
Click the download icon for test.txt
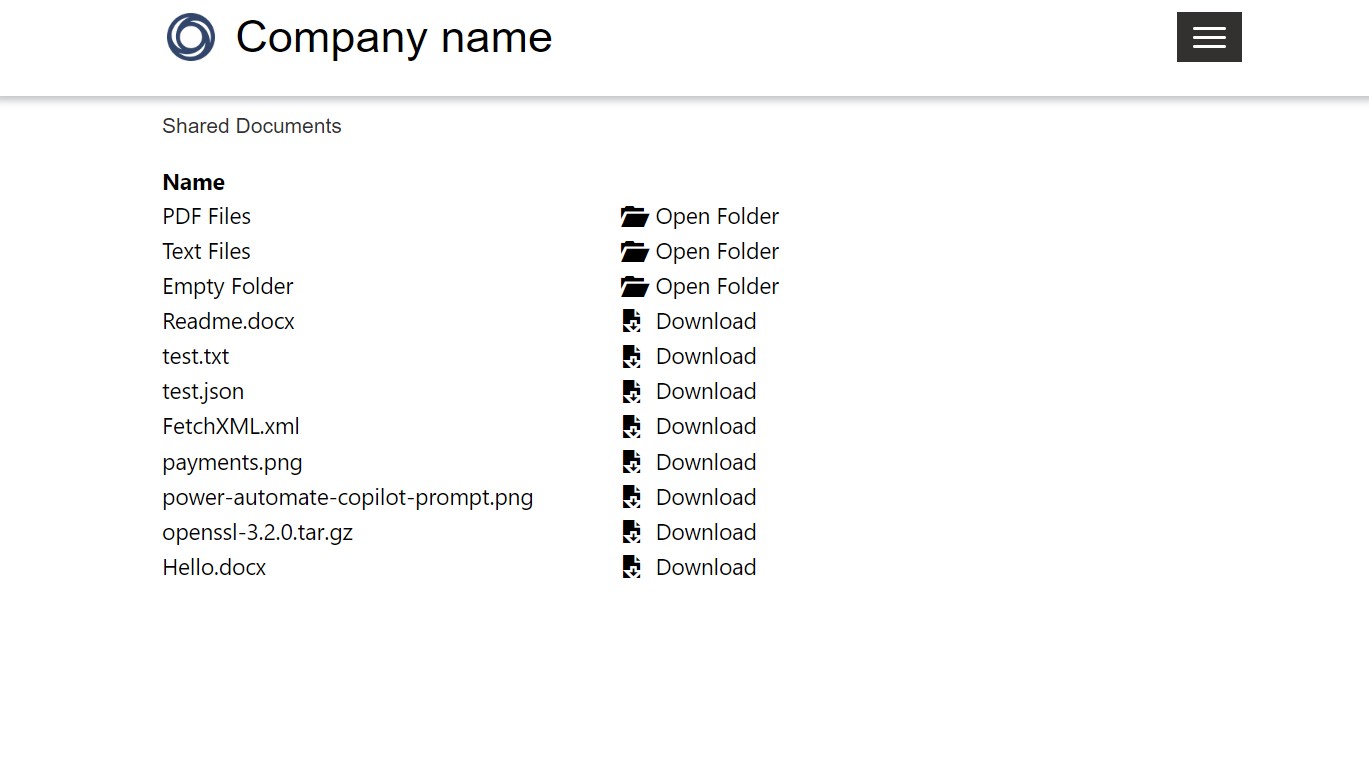pyautogui.click(x=631, y=356)
